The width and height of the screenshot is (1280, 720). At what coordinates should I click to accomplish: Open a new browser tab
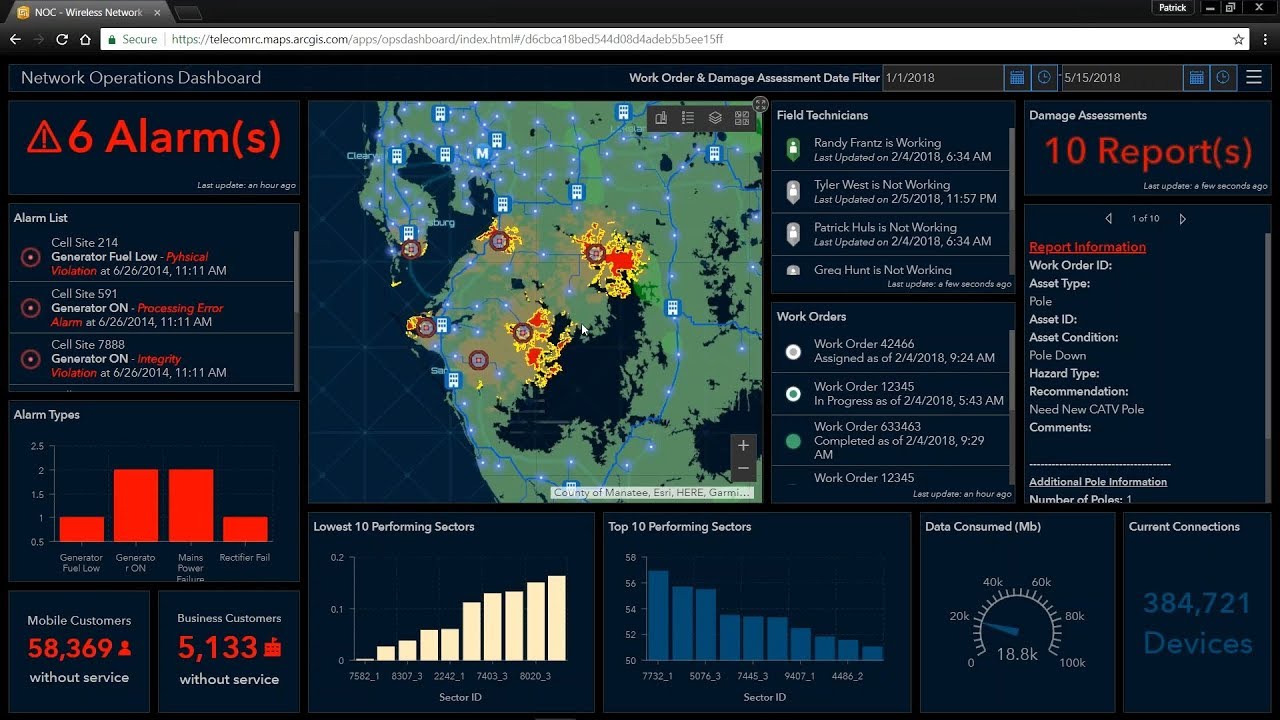(189, 13)
